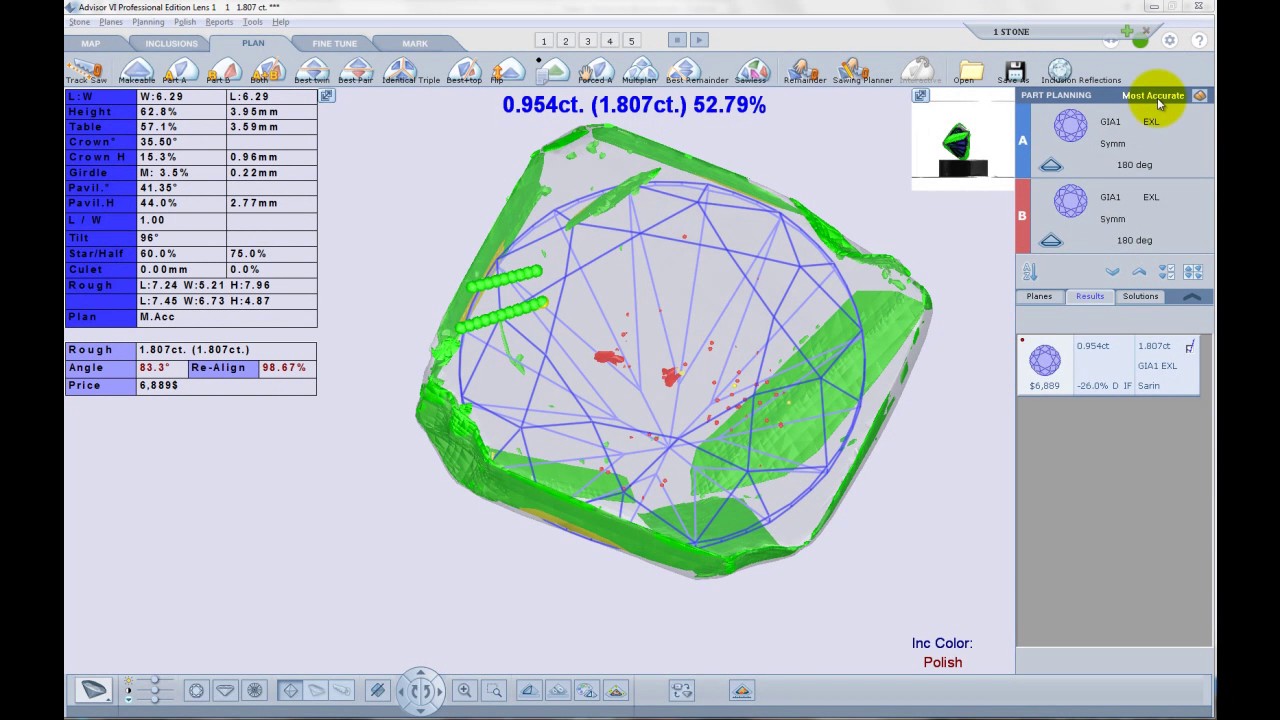Click the Open folder icon
The width and height of the screenshot is (1280, 720).
coord(969,71)
